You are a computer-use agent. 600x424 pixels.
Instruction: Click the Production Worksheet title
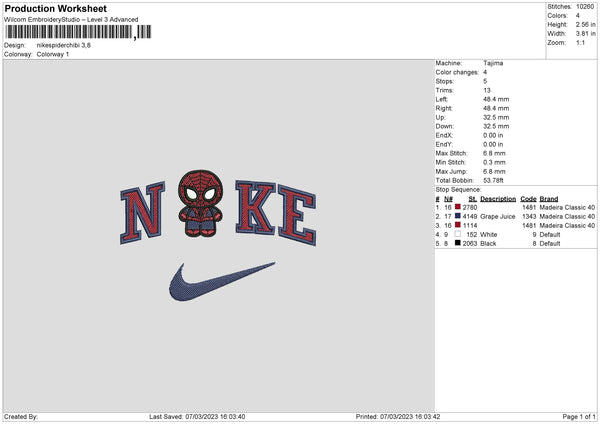[55, 8]
